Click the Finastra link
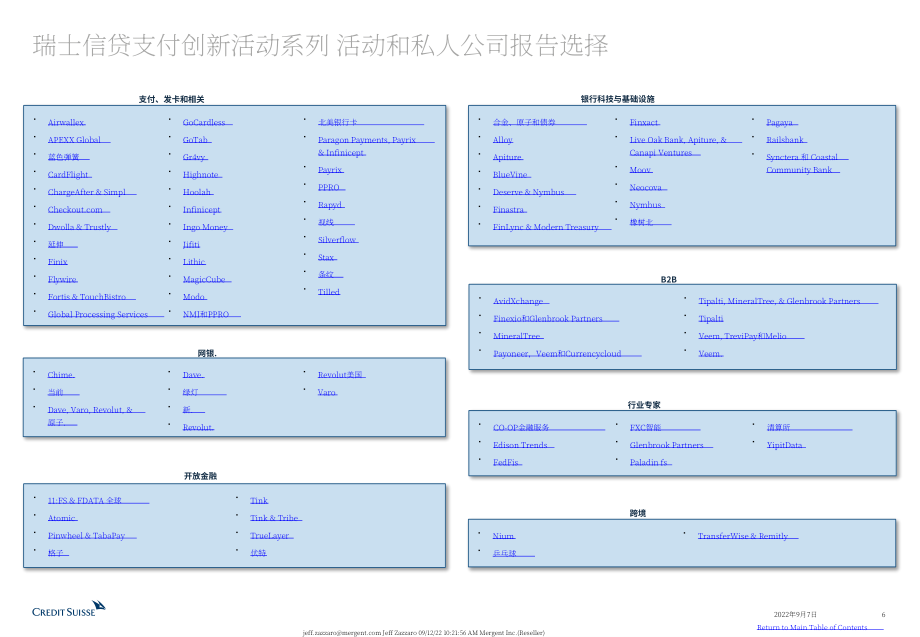The height and width of the screenshot is (637, 920). [x=510, y=209]
